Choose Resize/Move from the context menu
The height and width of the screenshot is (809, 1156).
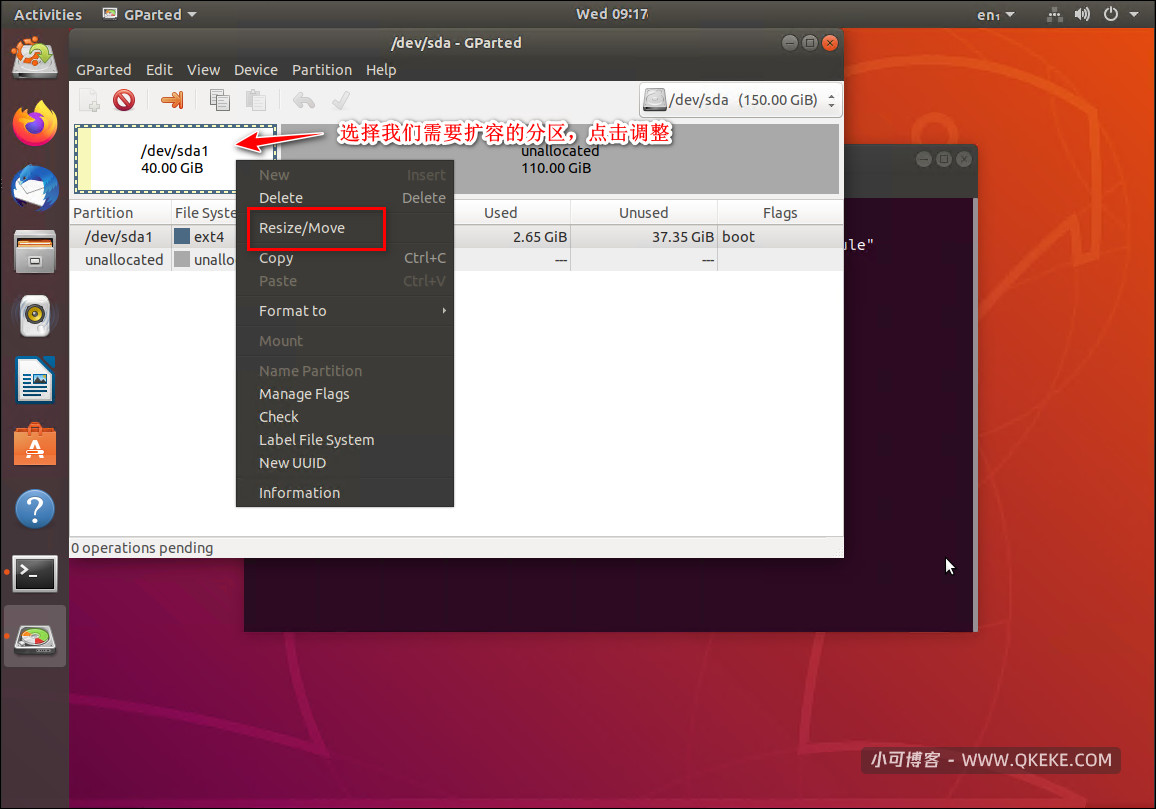coord(344,228)
